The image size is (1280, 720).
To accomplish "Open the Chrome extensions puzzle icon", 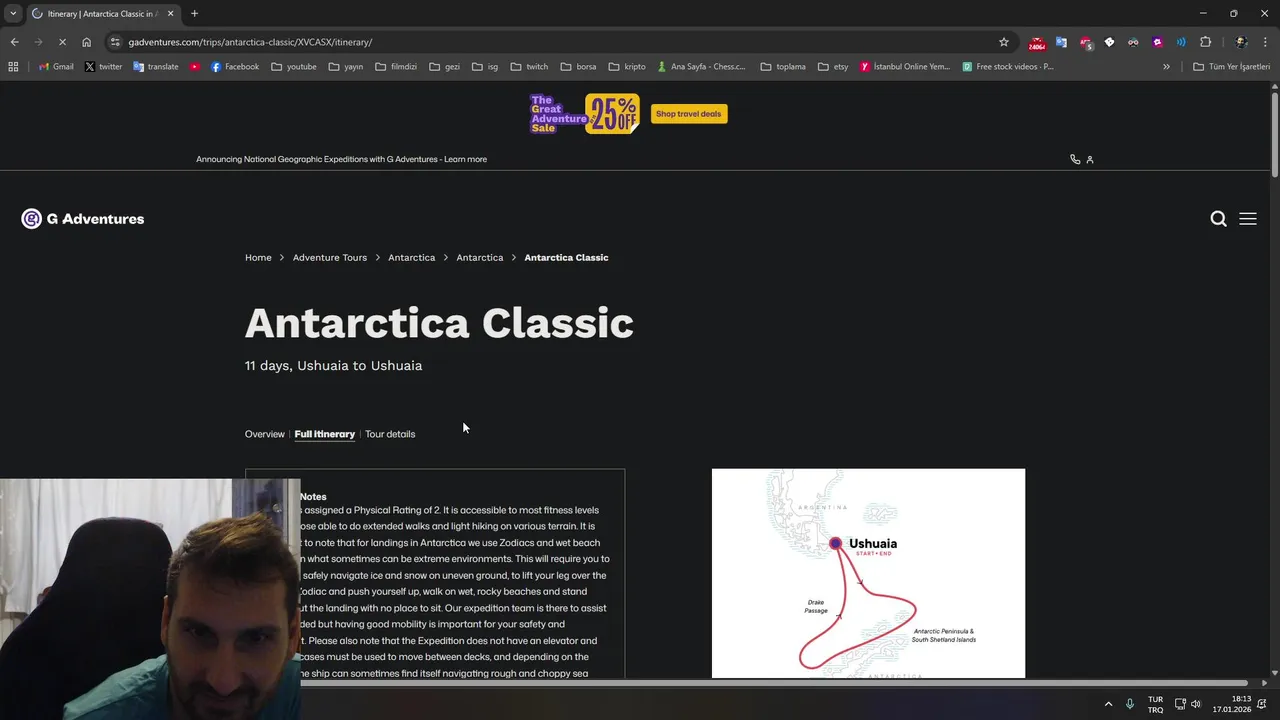I will [x=1205, y=42].
